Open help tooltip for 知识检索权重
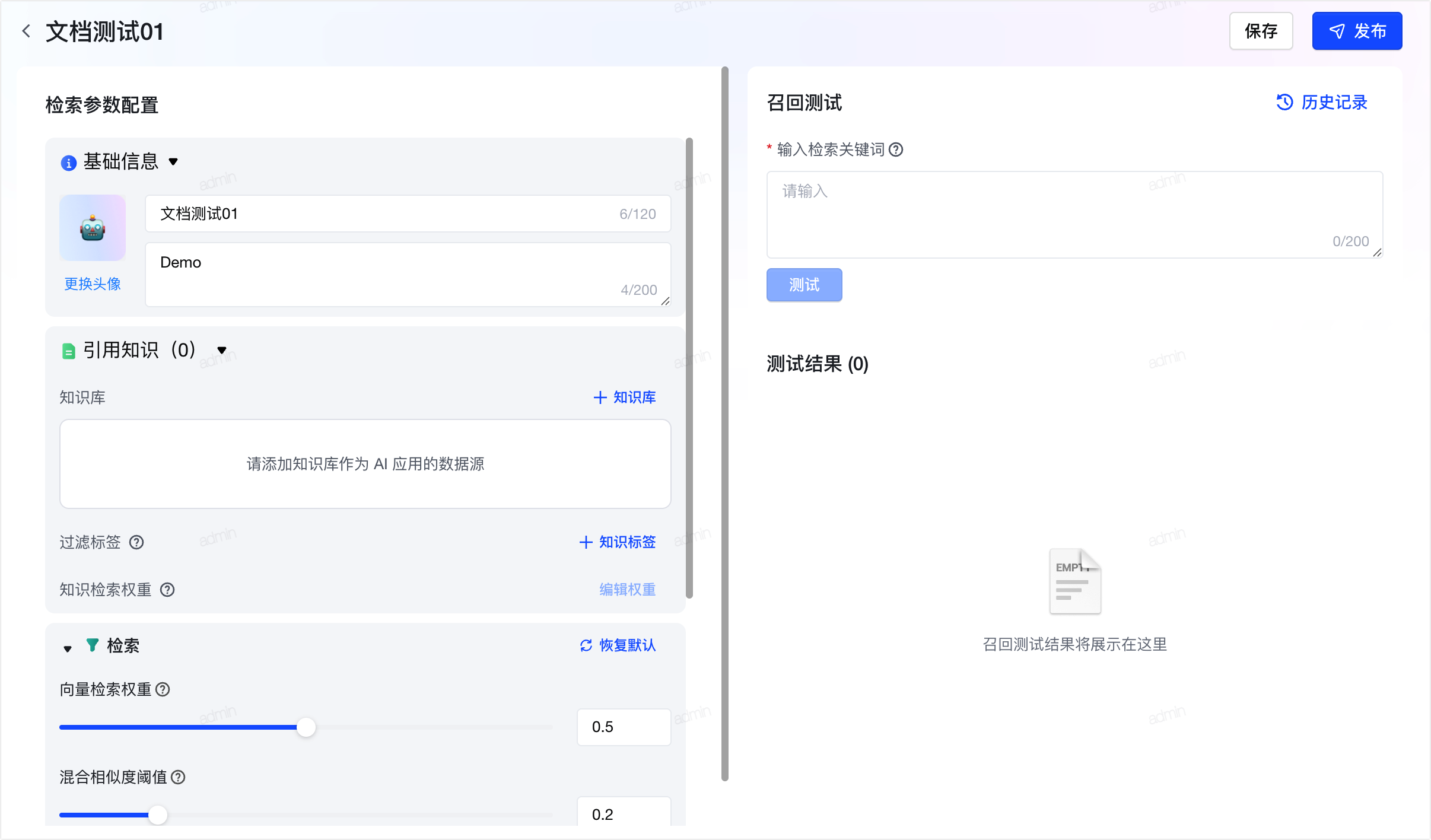 [167, 590]
